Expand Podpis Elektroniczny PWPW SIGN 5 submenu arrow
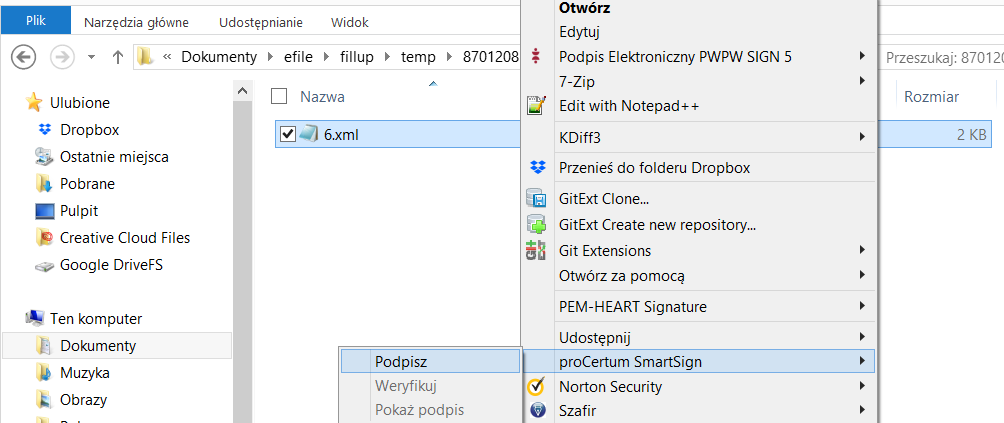The width and height of the screenshot is (1004, 423). coord(862,56)
